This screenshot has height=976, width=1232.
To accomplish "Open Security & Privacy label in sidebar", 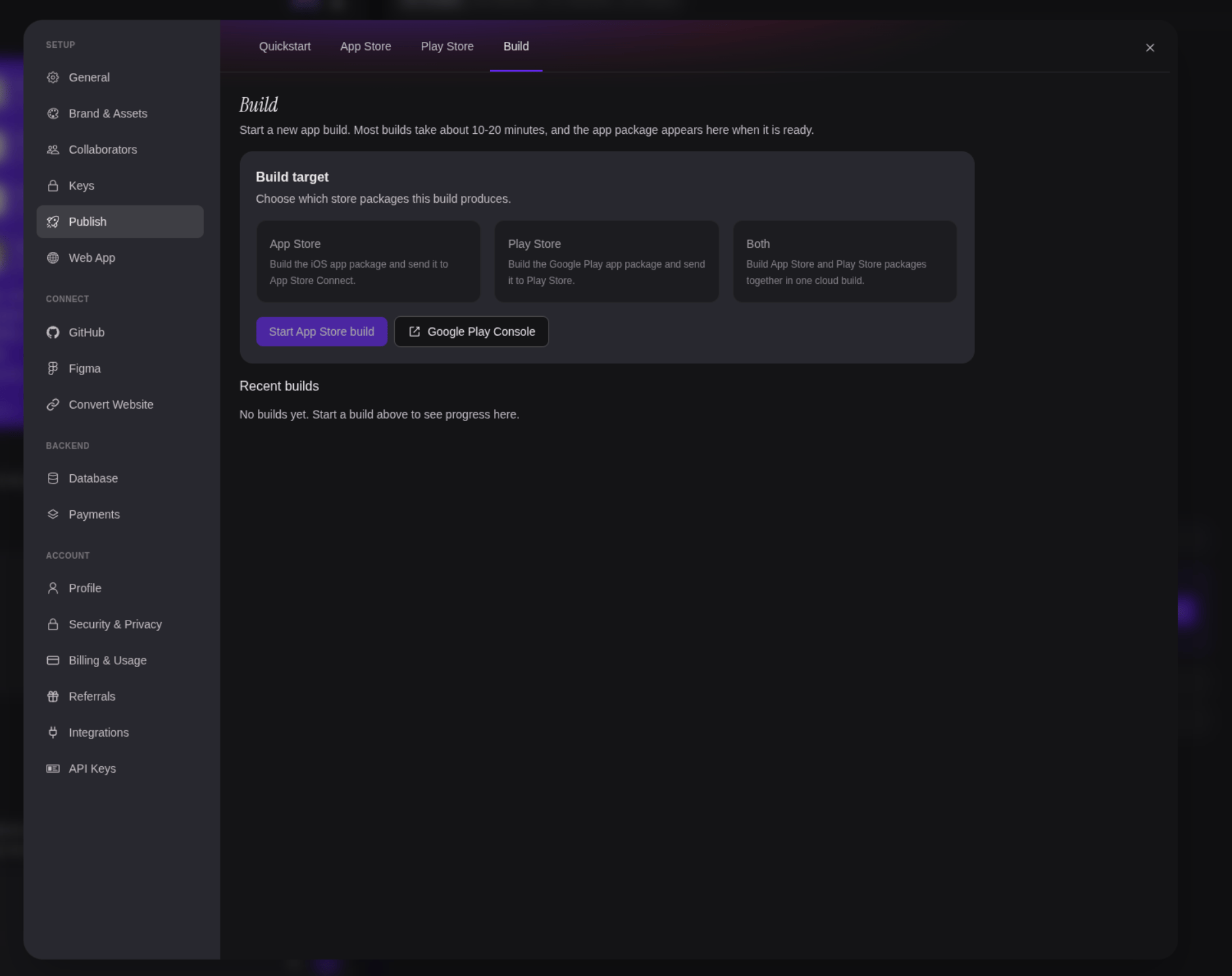I will pyautogui.click(x=115, y=624).
